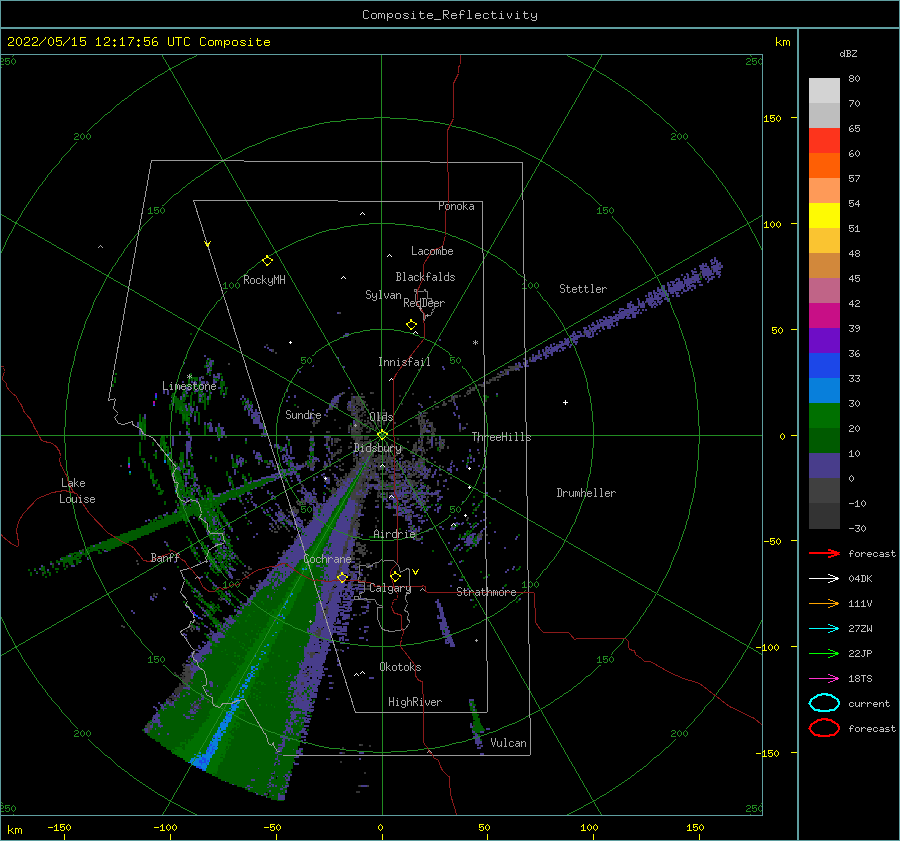Click the dark green 10-20 dBZ swatch
Viewport: 900px width, 841px height.
tap(824, 441)
